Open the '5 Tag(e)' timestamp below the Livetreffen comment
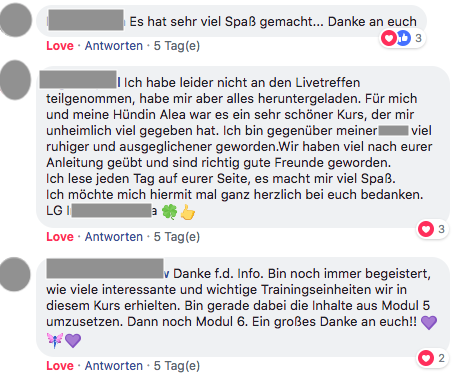464x381 pixels. 177,237
